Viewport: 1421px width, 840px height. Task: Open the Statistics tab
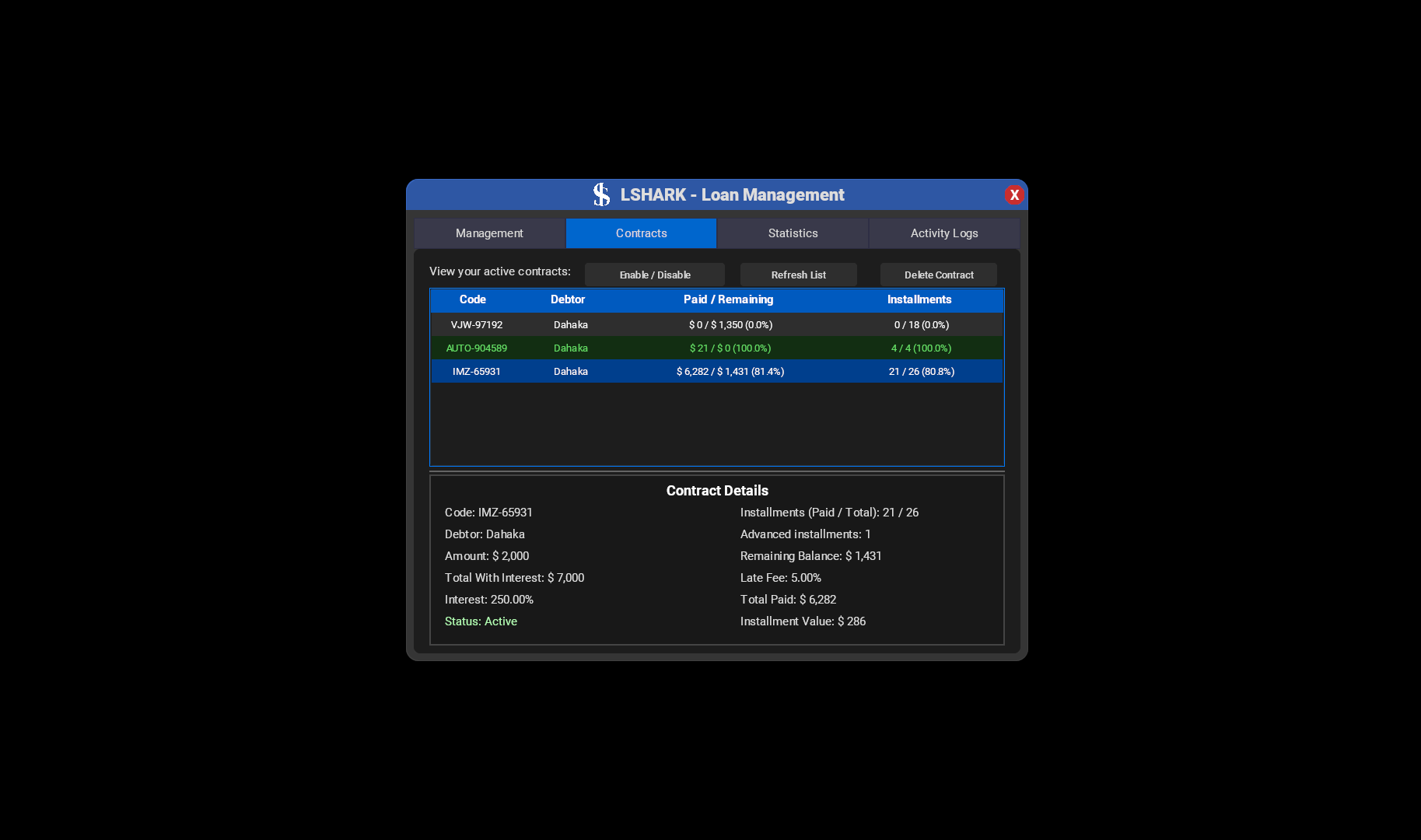(793, 233)
